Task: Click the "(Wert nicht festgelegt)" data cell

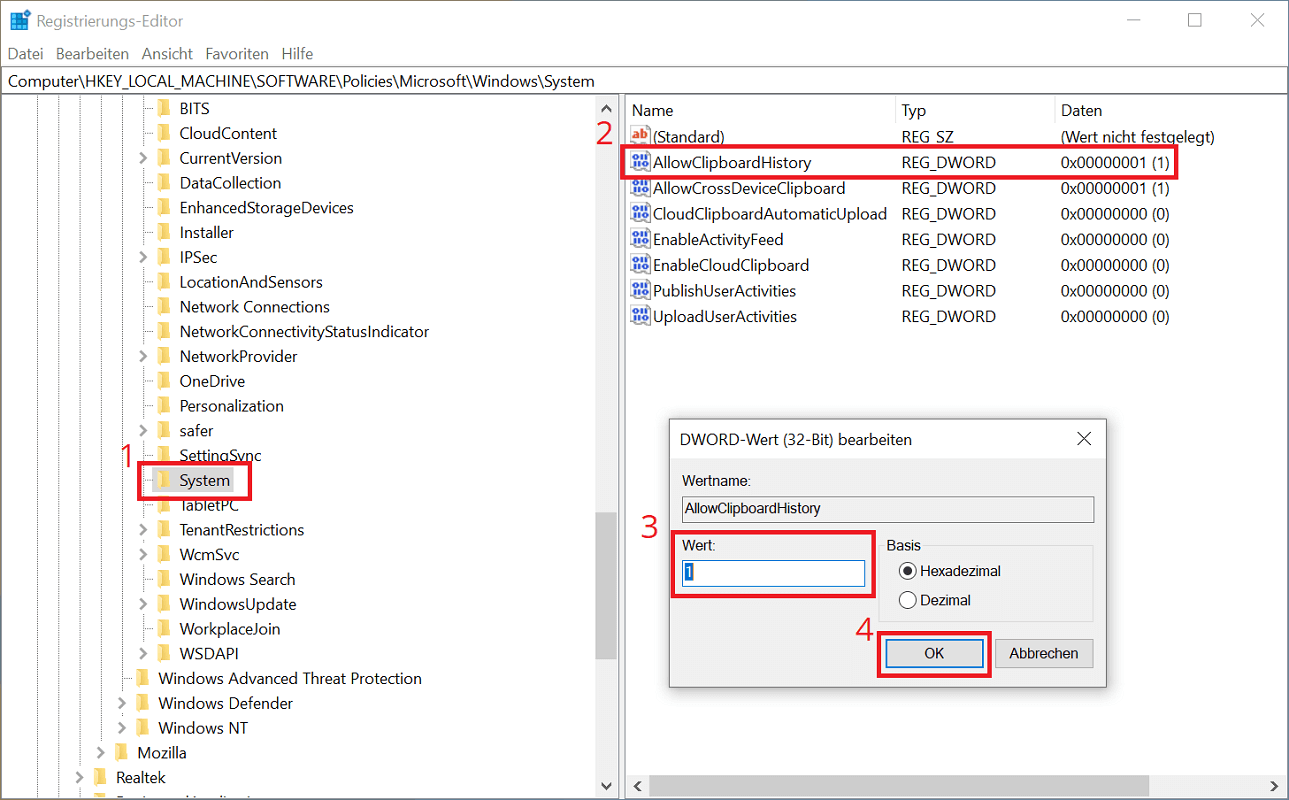Action: point(1138,136)
